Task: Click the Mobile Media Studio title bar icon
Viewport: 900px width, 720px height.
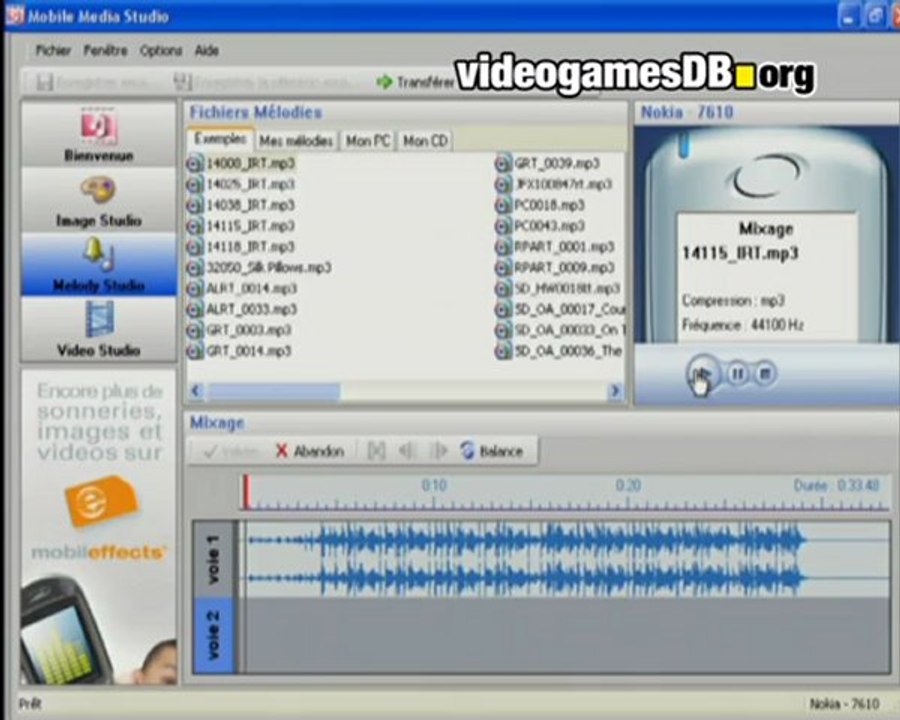Action: (15, 15)
